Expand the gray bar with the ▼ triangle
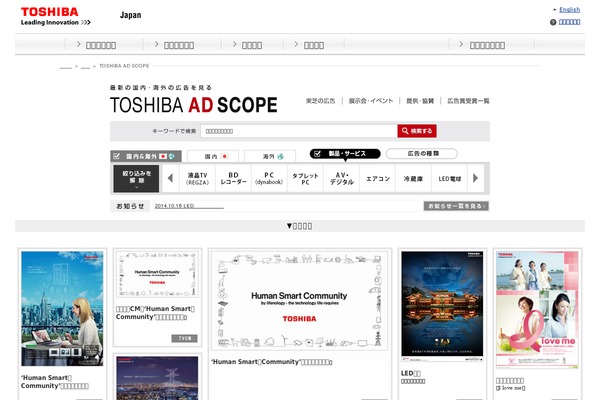 coord(300,226)
